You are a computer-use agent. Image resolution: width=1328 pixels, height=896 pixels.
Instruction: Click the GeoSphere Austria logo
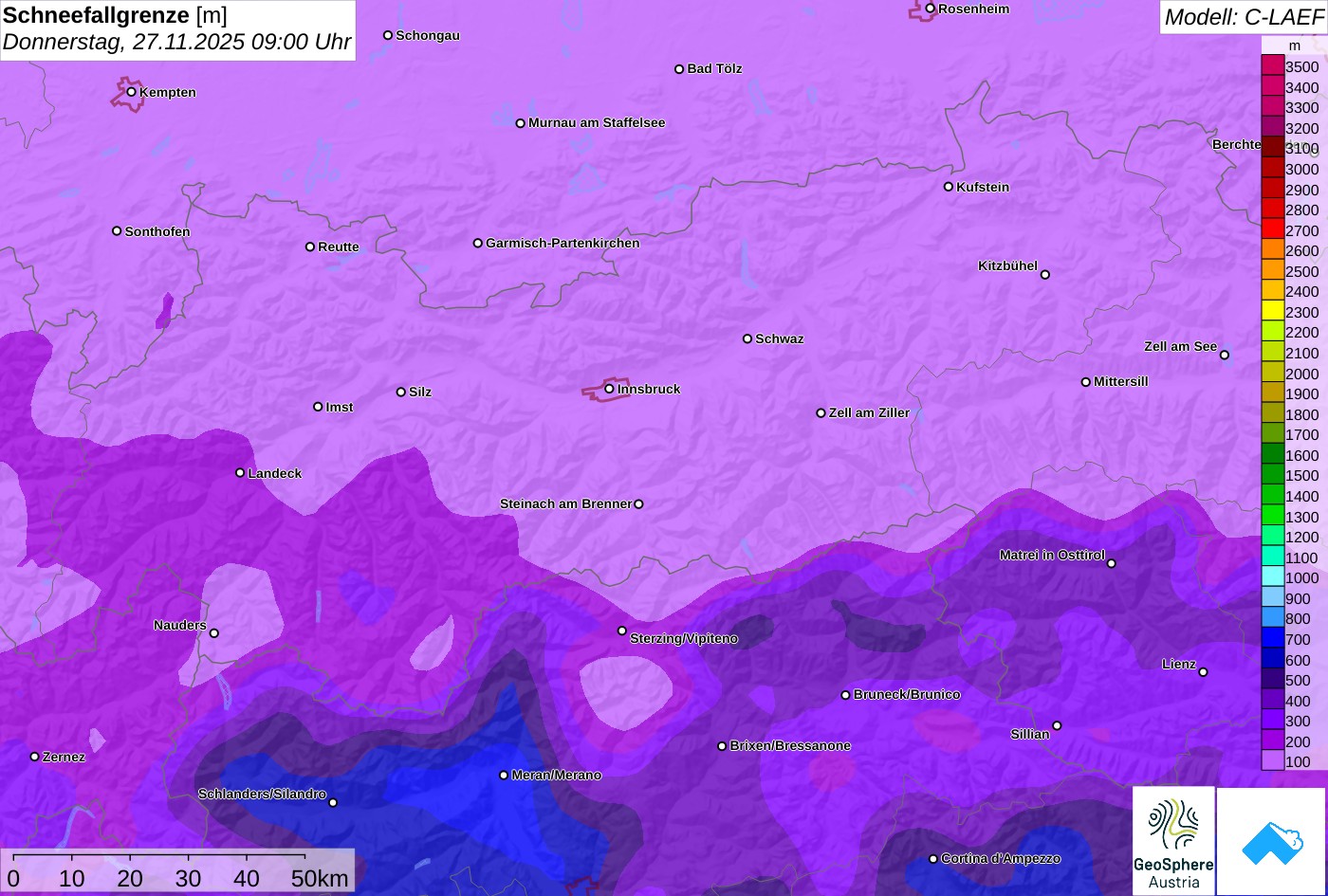tap(1173, 841)
